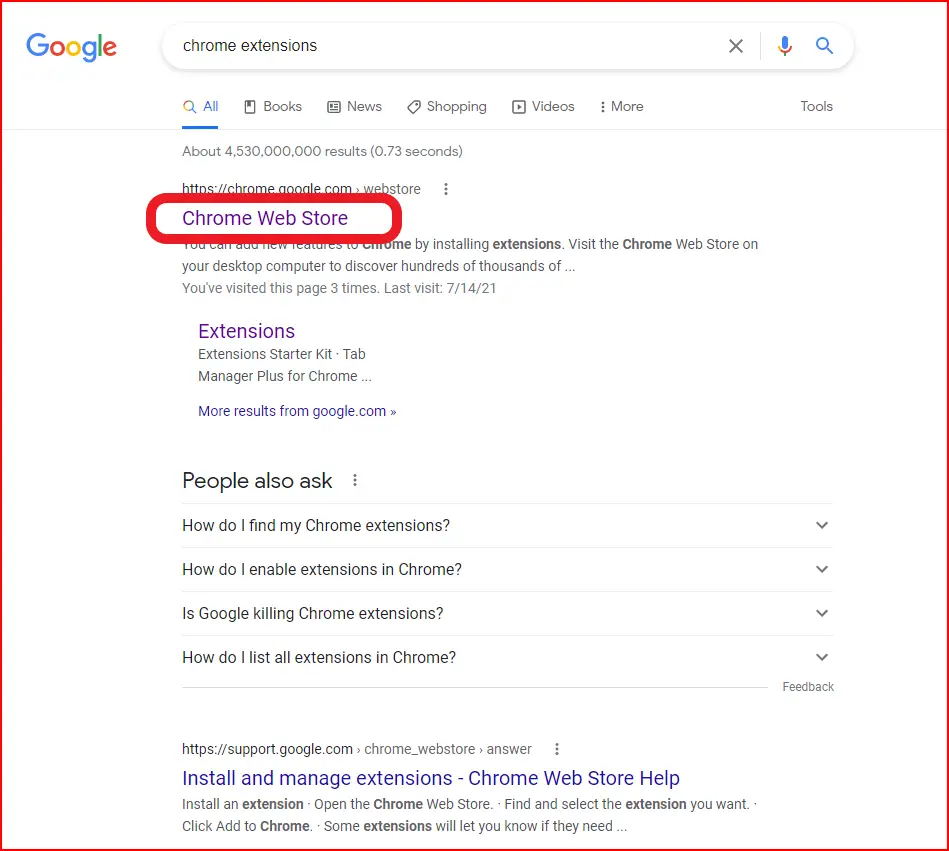
Task: Expand Is Google killing Chrome extensions?
Action: tap(507, 614)
